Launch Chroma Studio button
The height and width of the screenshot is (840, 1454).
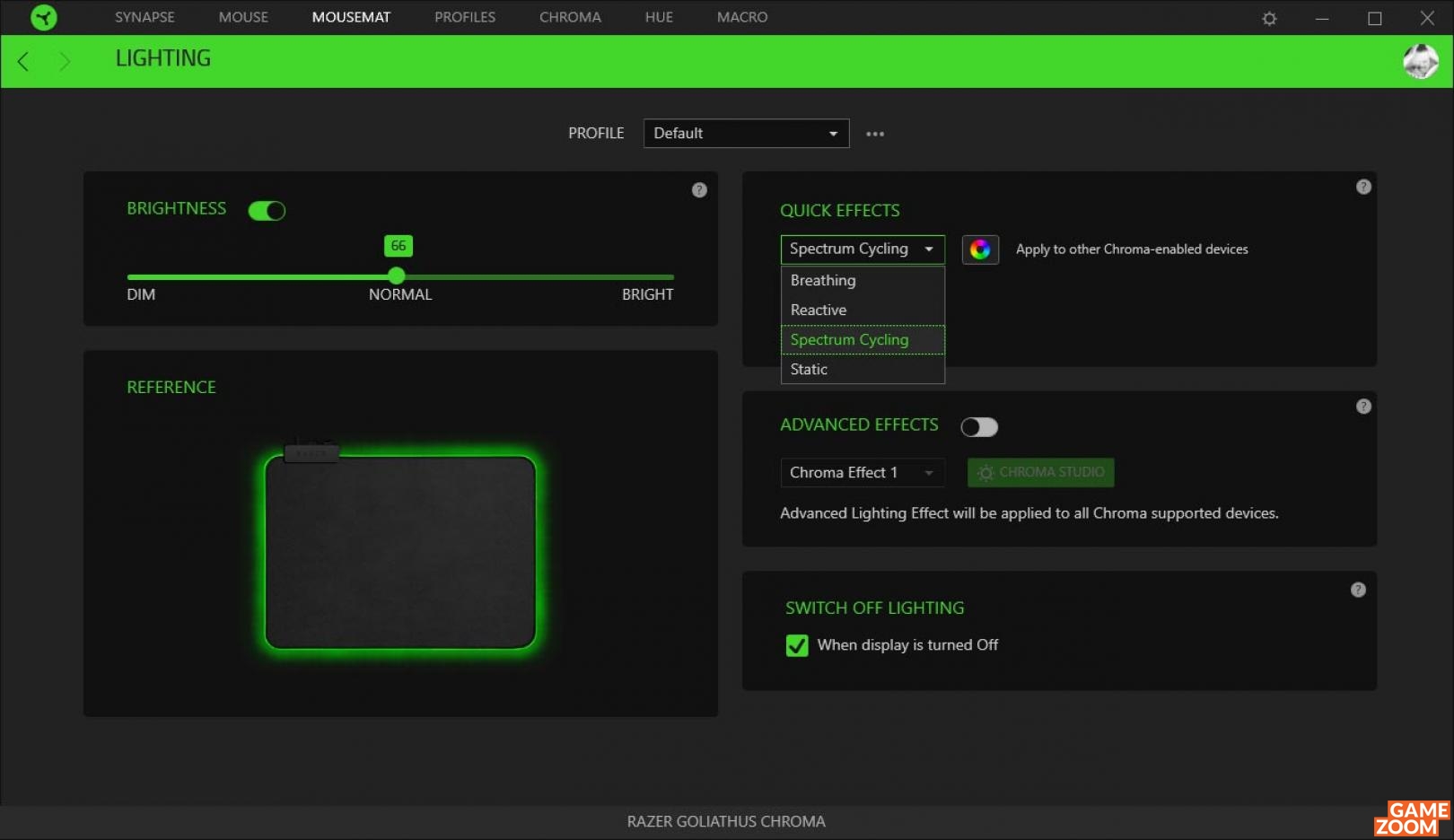[x=1040, y=473]
